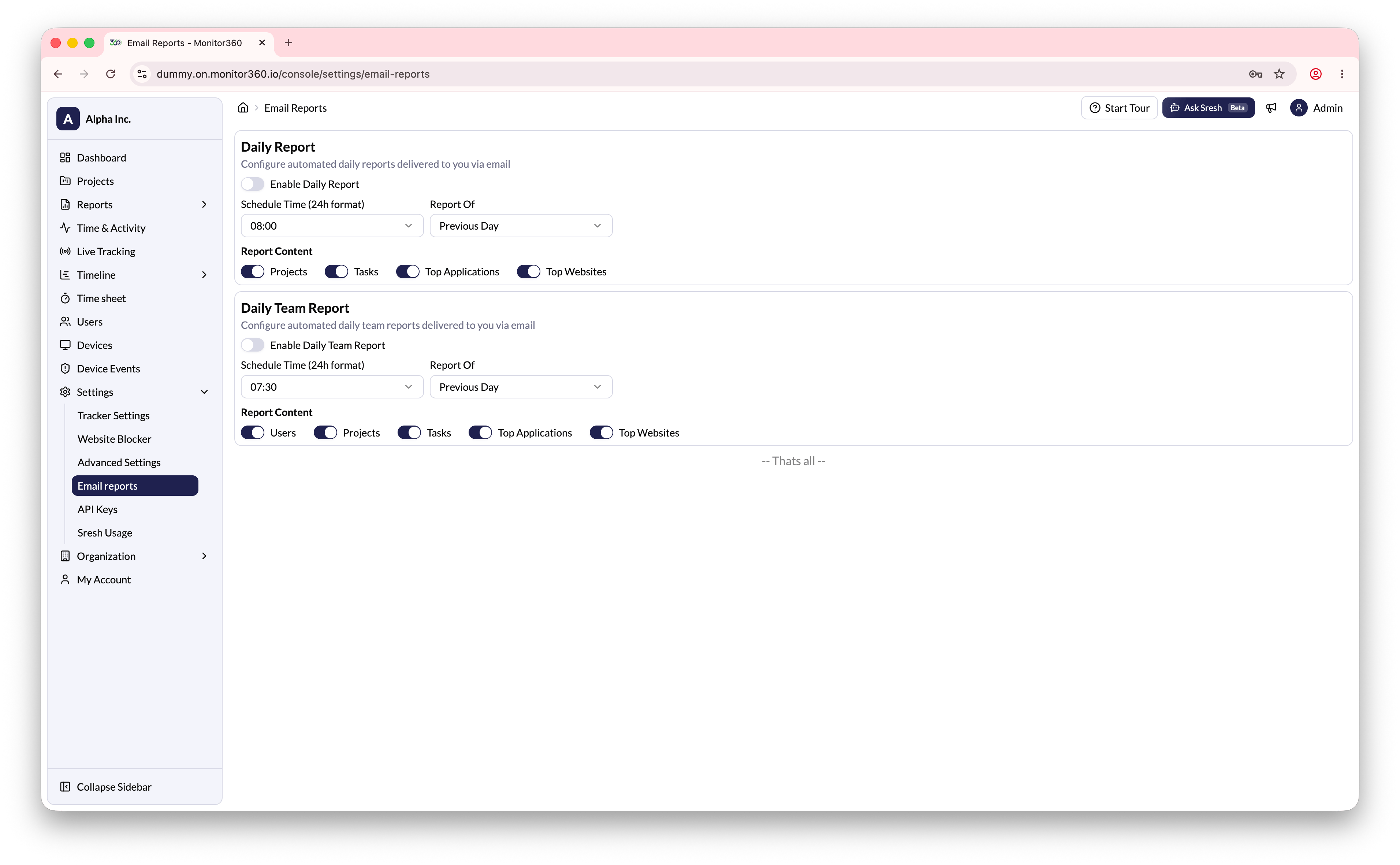Open the 08:00 schedule time dropdown
The width and height of the screenshot is (1400, 865).
pos(332,226)
